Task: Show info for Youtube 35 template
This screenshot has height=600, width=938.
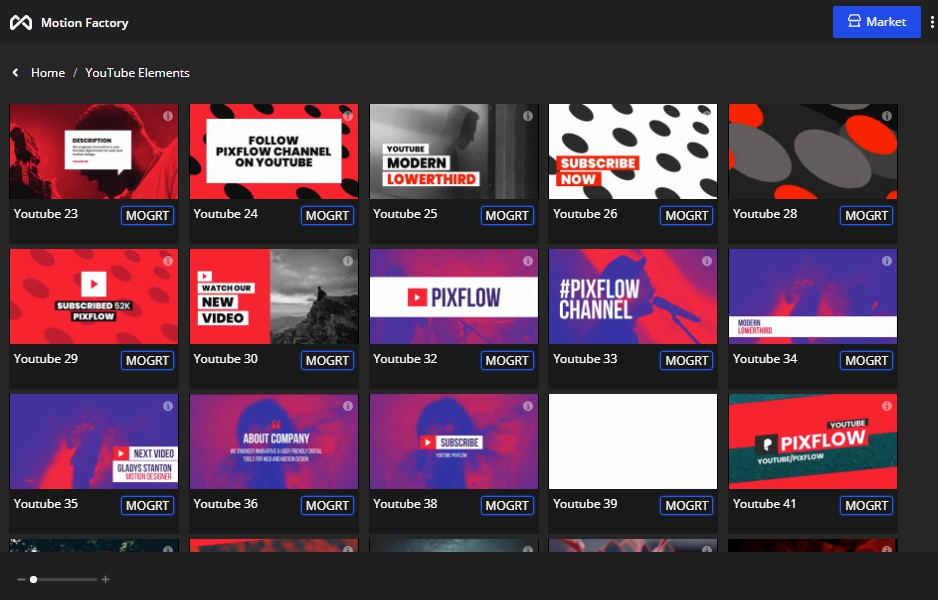Action: pos(168,406)
